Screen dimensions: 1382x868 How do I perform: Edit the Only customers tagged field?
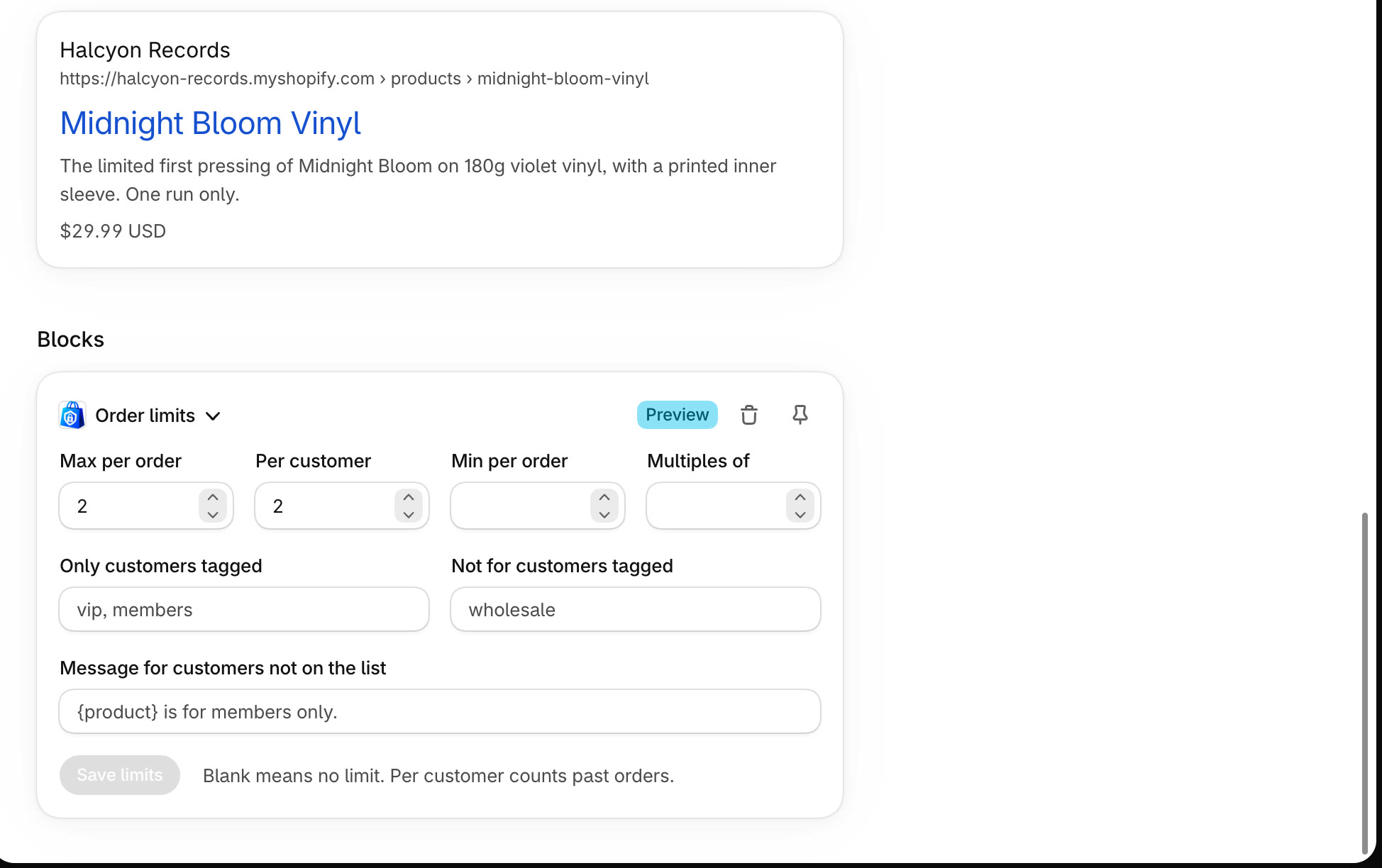244,609
